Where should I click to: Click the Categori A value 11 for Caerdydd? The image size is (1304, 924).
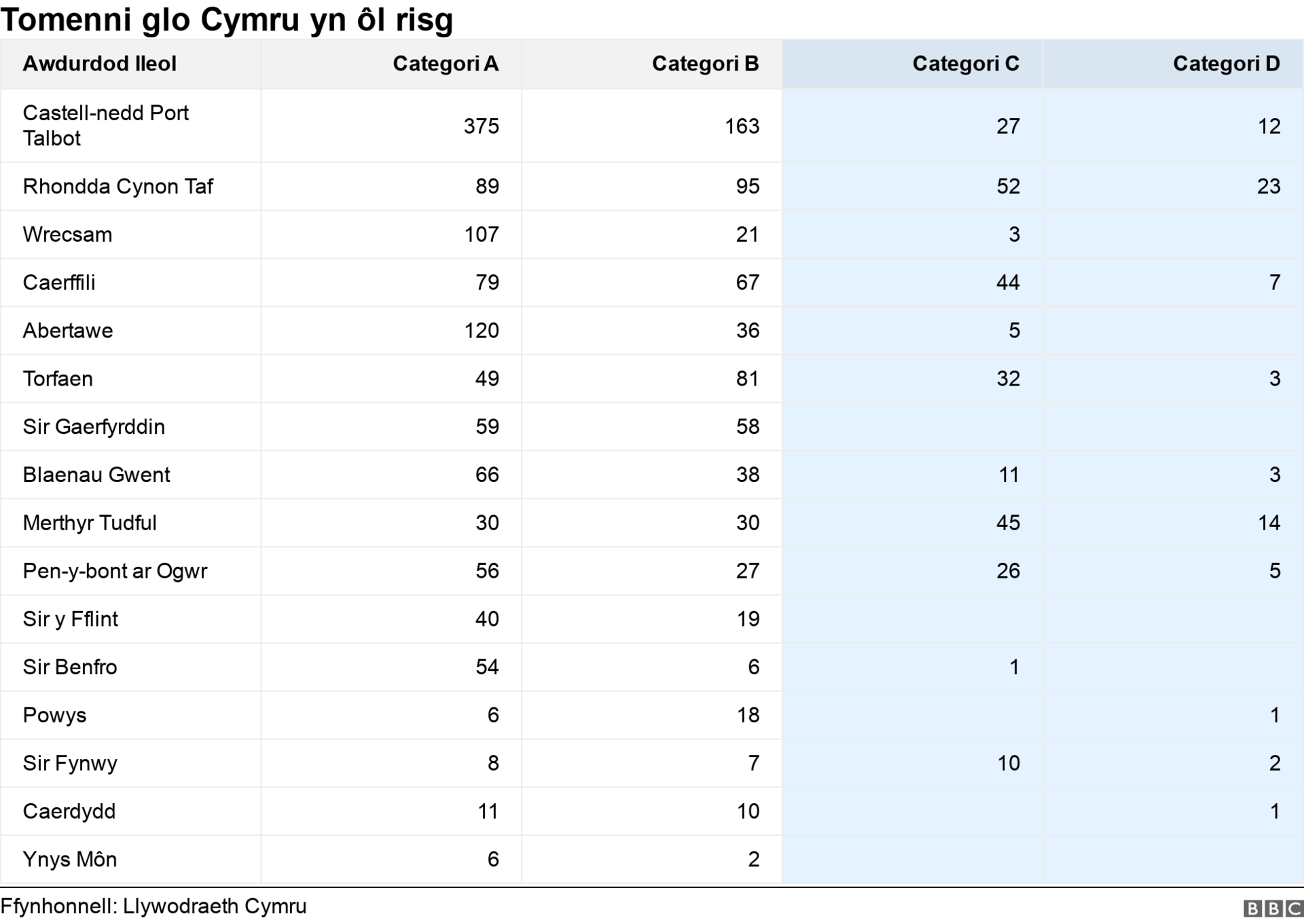pyautogui.click(x=488, y=812)
